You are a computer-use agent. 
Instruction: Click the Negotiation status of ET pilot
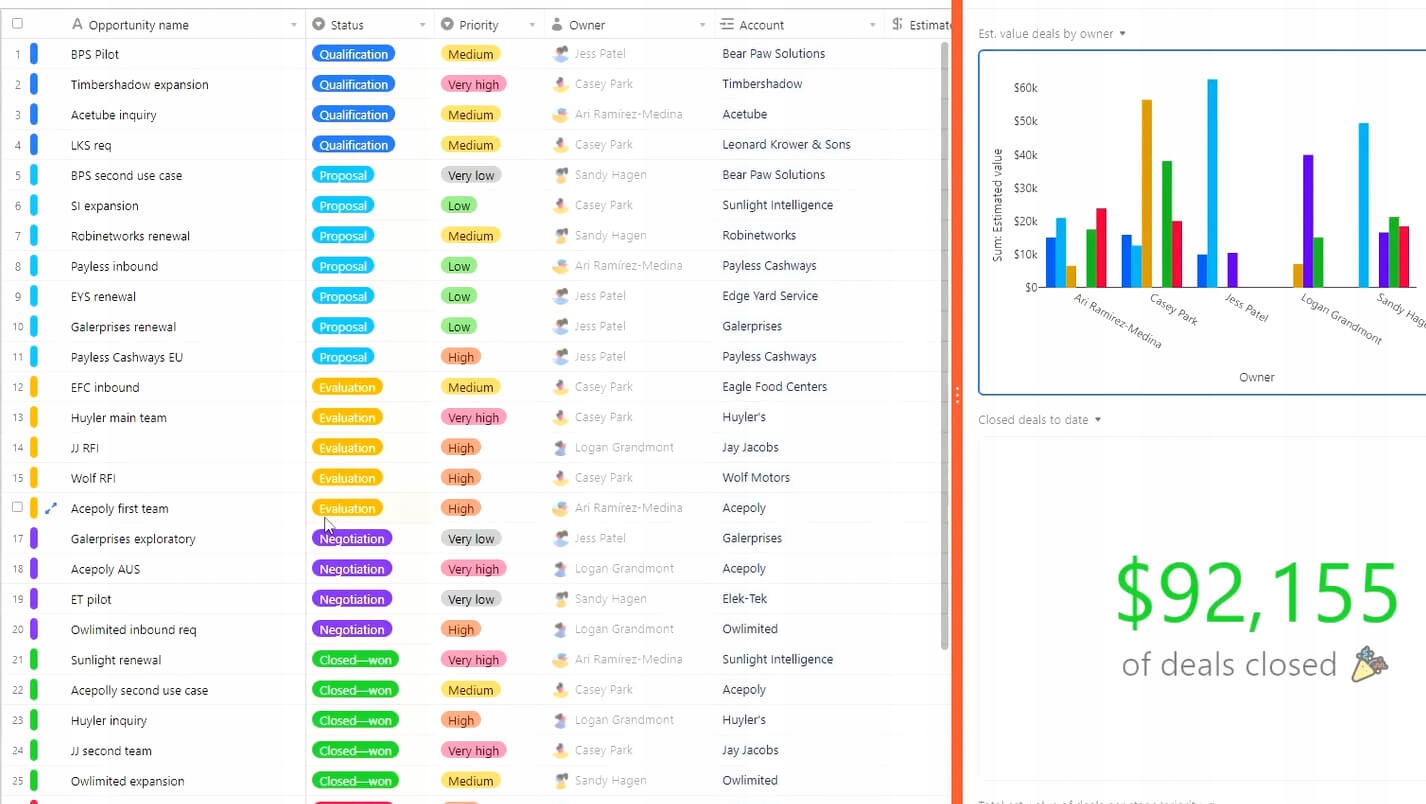point(352,599)
